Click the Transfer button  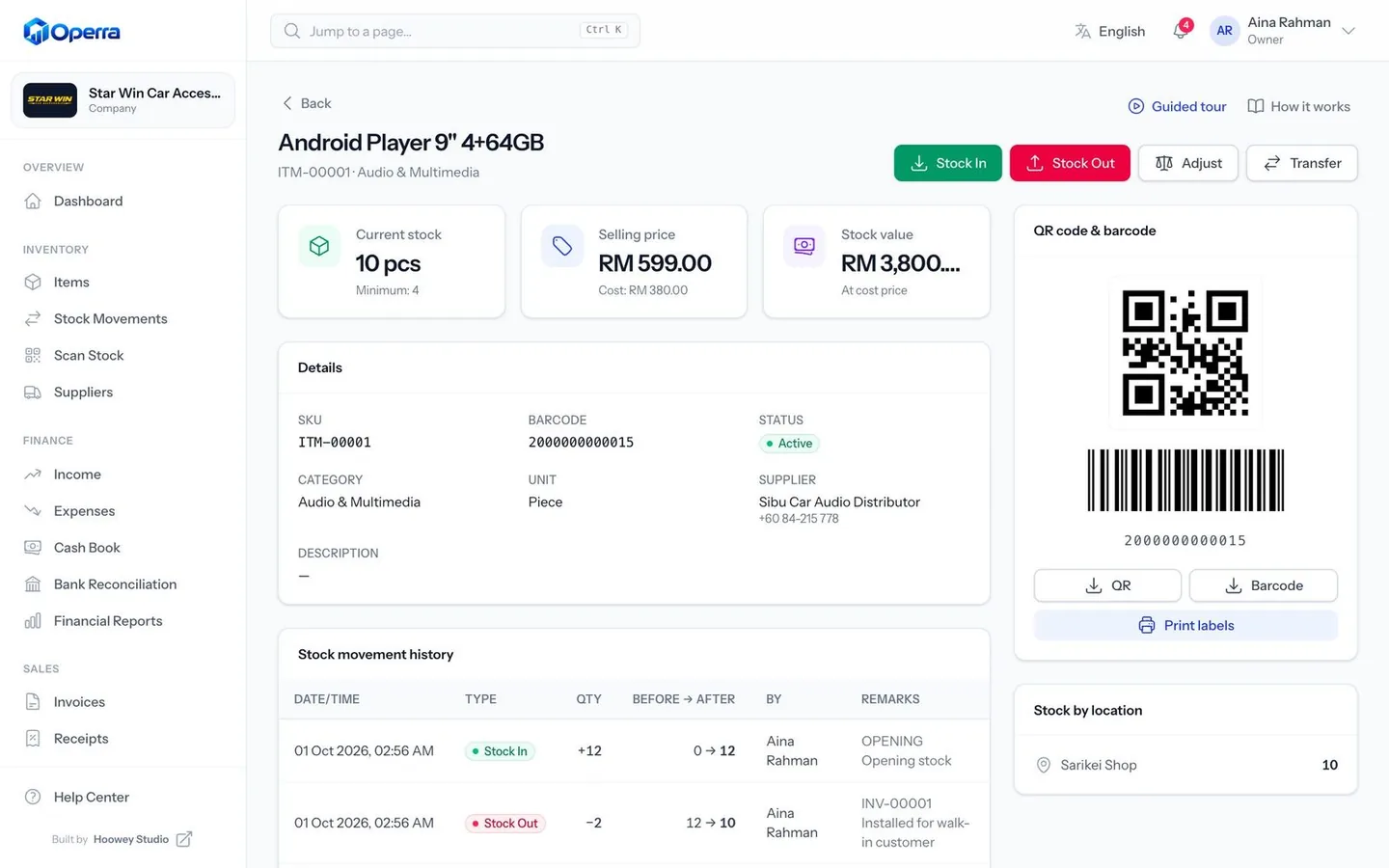[1301, 163]
